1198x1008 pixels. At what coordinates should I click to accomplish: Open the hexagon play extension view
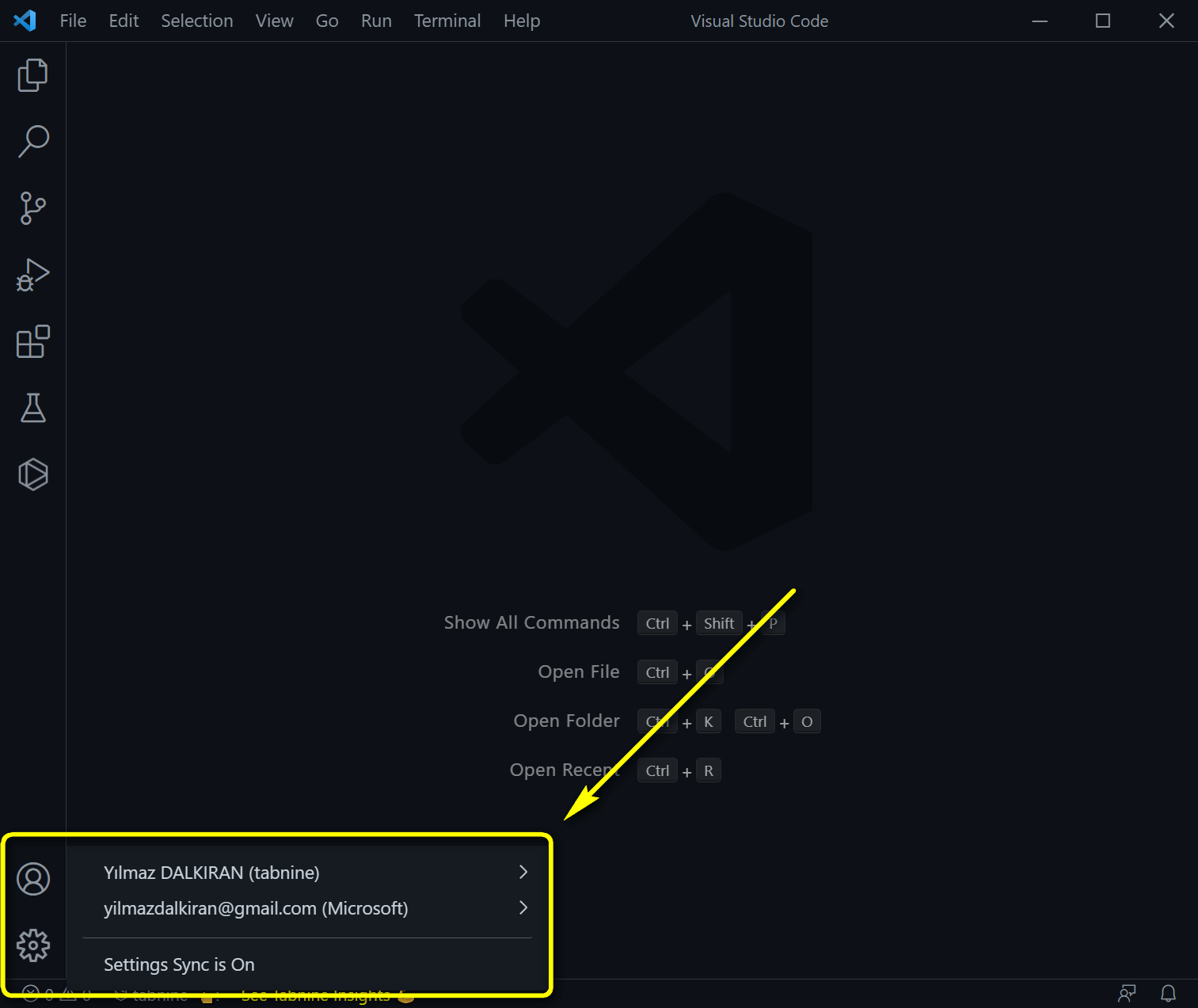(x=32, y=474)
